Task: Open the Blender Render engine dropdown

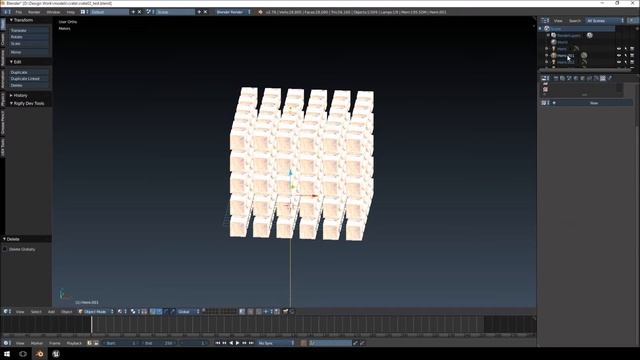Action: [233, 12]
